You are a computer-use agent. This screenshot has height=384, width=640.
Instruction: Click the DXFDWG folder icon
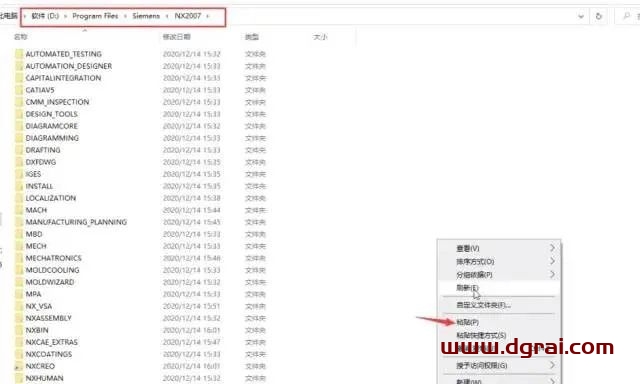click(x=19, y=162)
